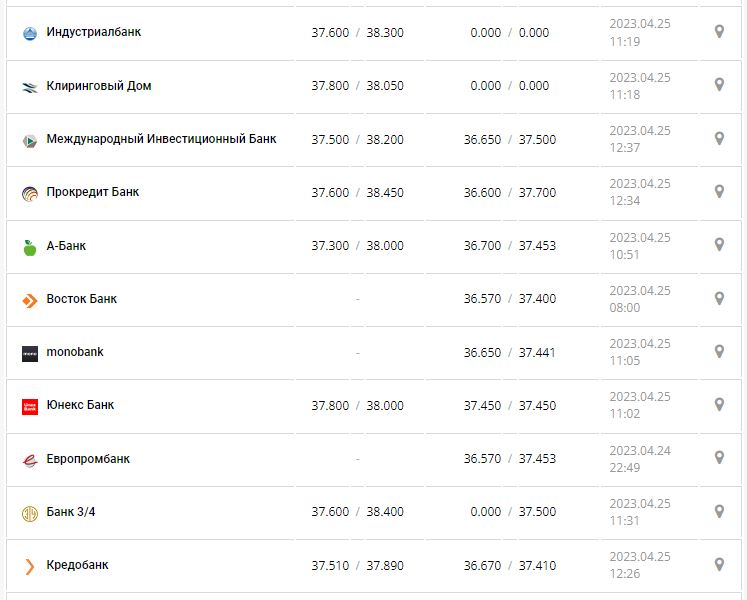Show А-Банк branch locations pin
Image resolution: width=747 pixels, height=600 pixels.
tap(719, 245)
